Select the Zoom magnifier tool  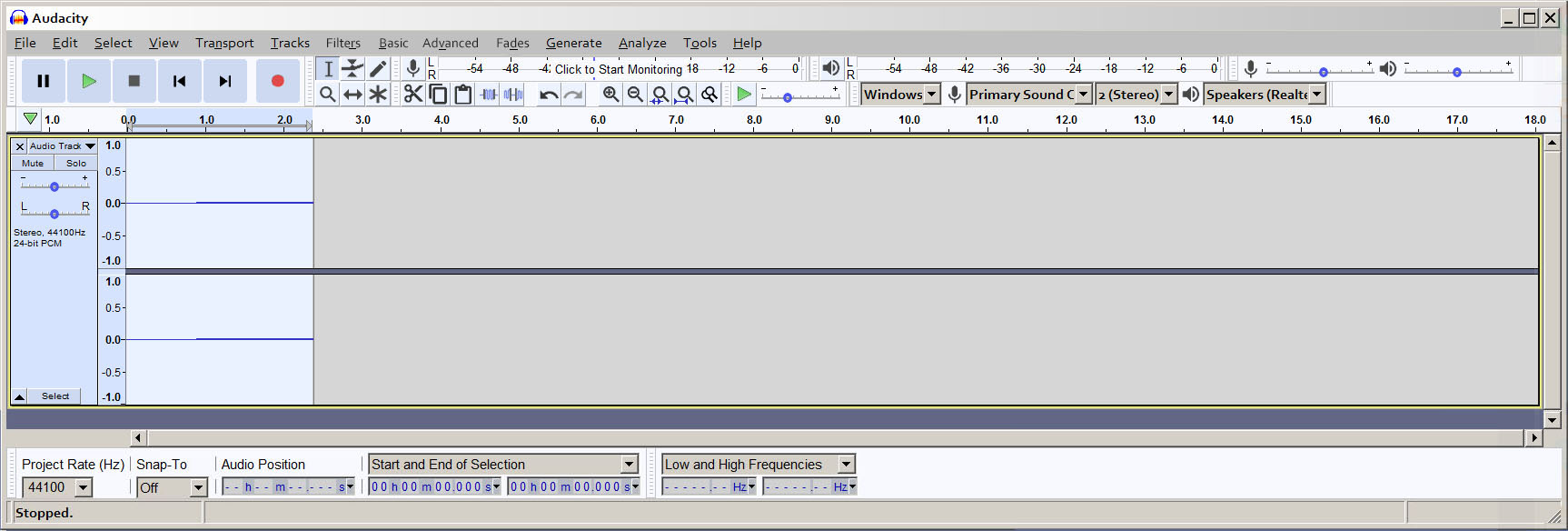[x=328, y=94]
